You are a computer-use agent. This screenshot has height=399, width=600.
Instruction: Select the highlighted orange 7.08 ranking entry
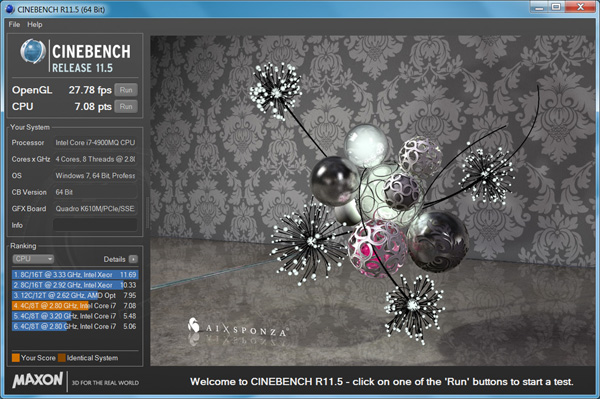pos(75,306)
